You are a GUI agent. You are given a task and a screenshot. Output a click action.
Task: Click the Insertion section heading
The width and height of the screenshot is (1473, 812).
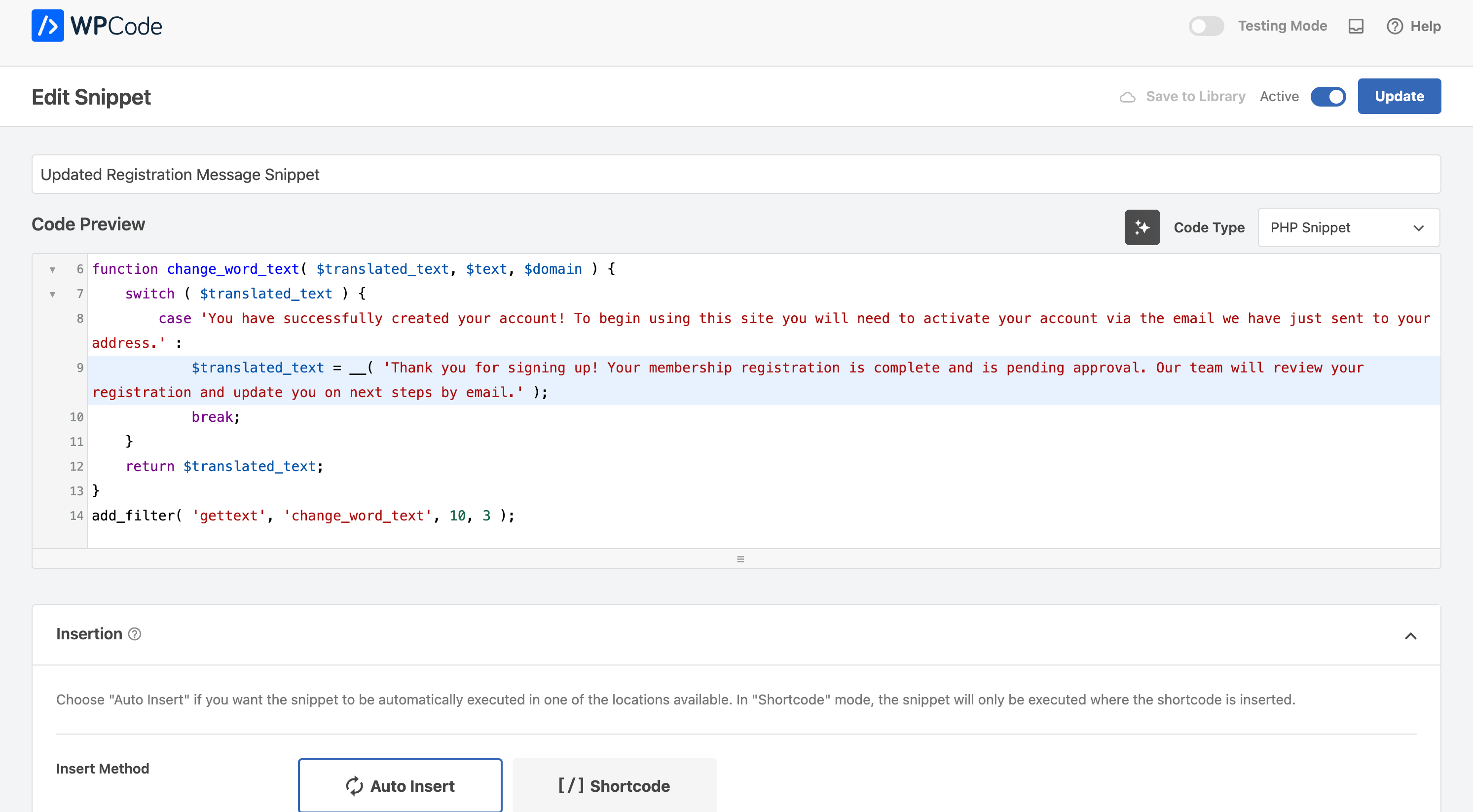89,633
